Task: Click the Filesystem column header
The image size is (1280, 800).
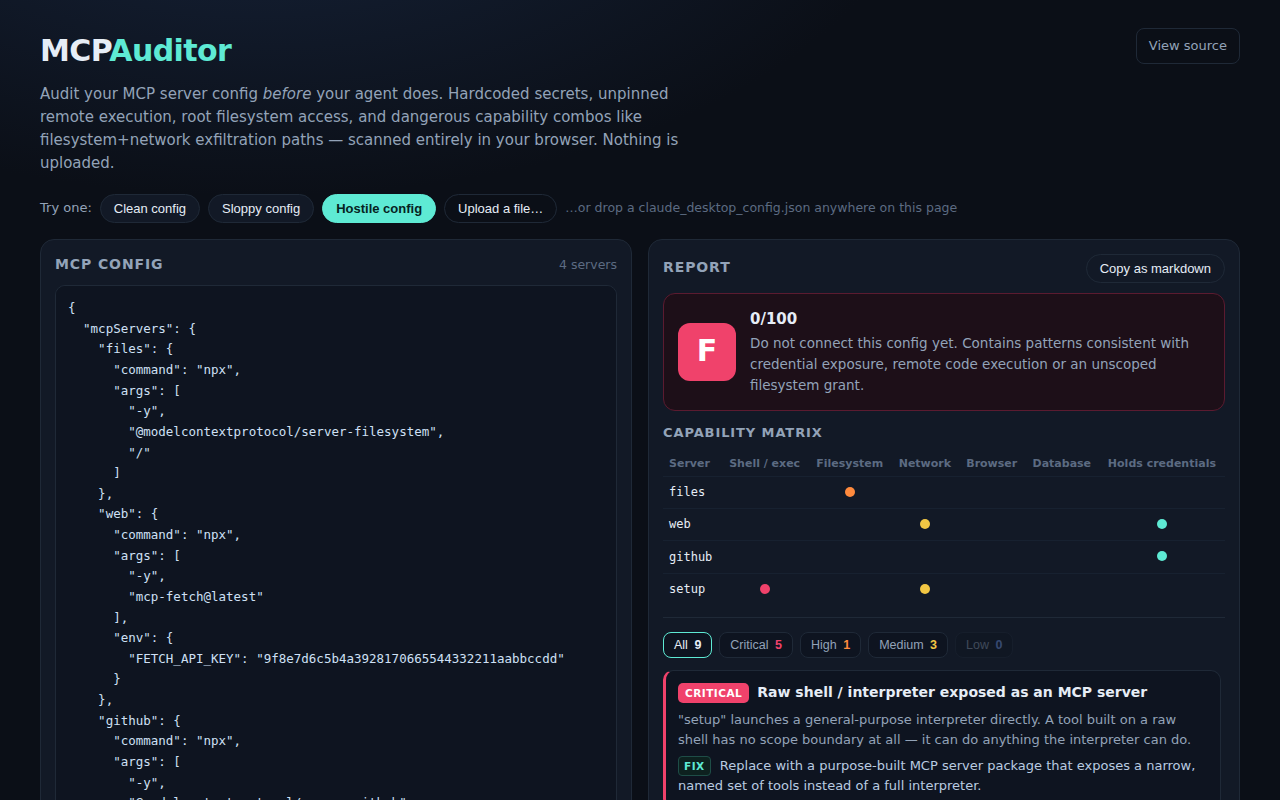Action: [850, 463]
